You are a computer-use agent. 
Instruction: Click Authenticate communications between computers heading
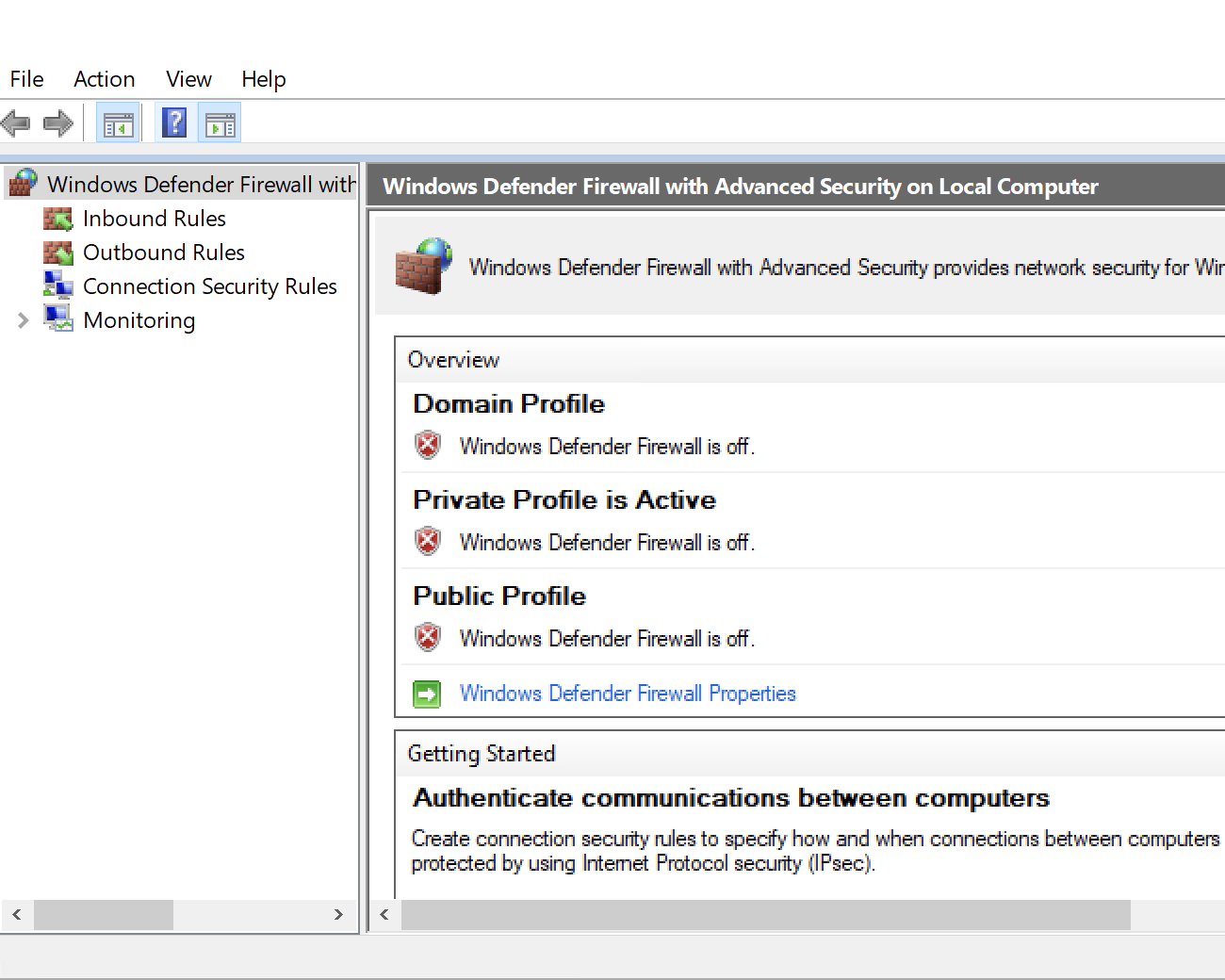(x=731, y=798)
